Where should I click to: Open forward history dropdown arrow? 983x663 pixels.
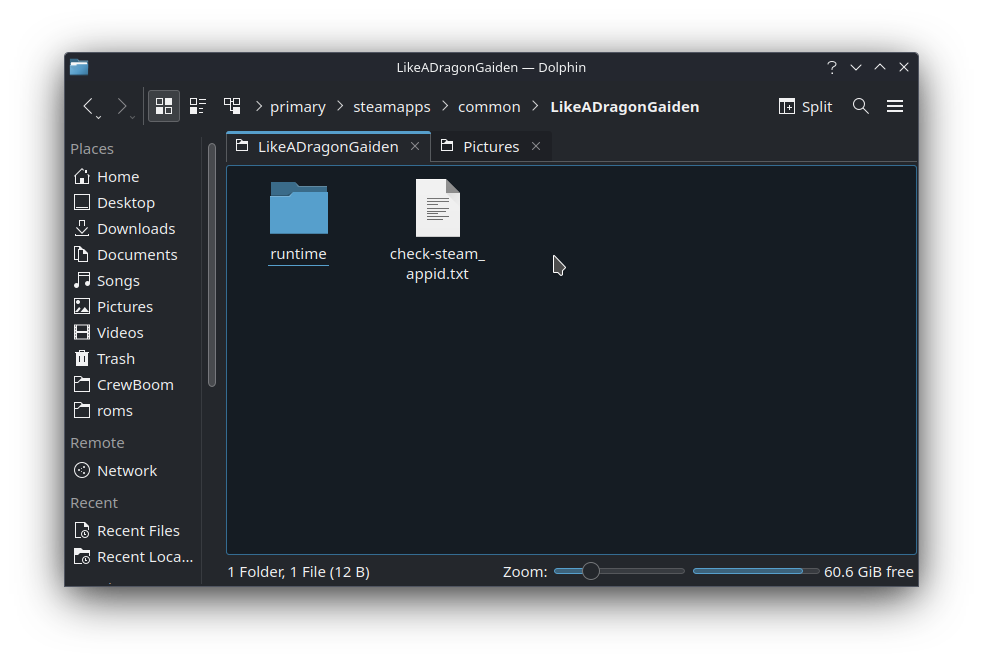pos(132,117)
